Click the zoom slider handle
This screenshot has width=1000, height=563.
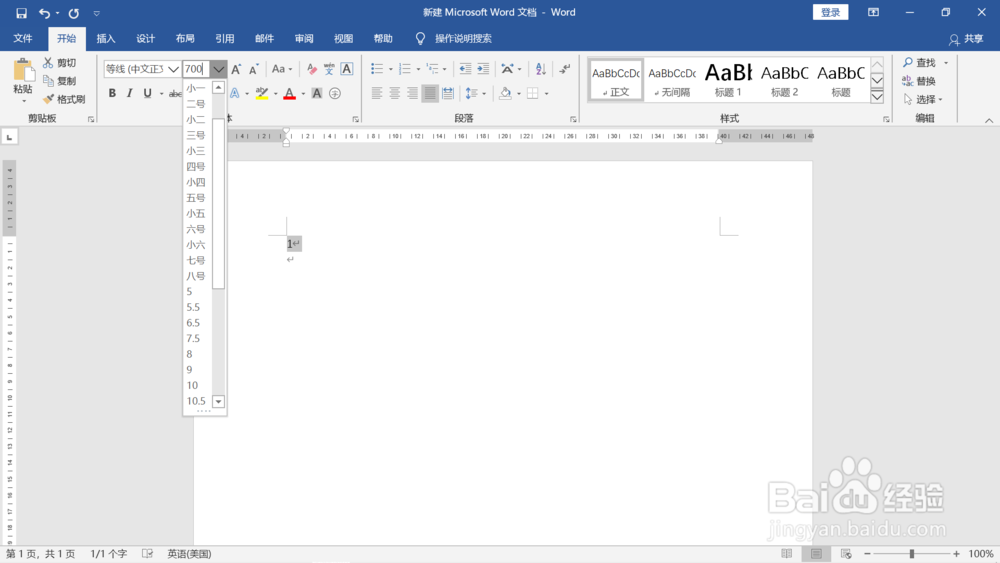point(912,553)
